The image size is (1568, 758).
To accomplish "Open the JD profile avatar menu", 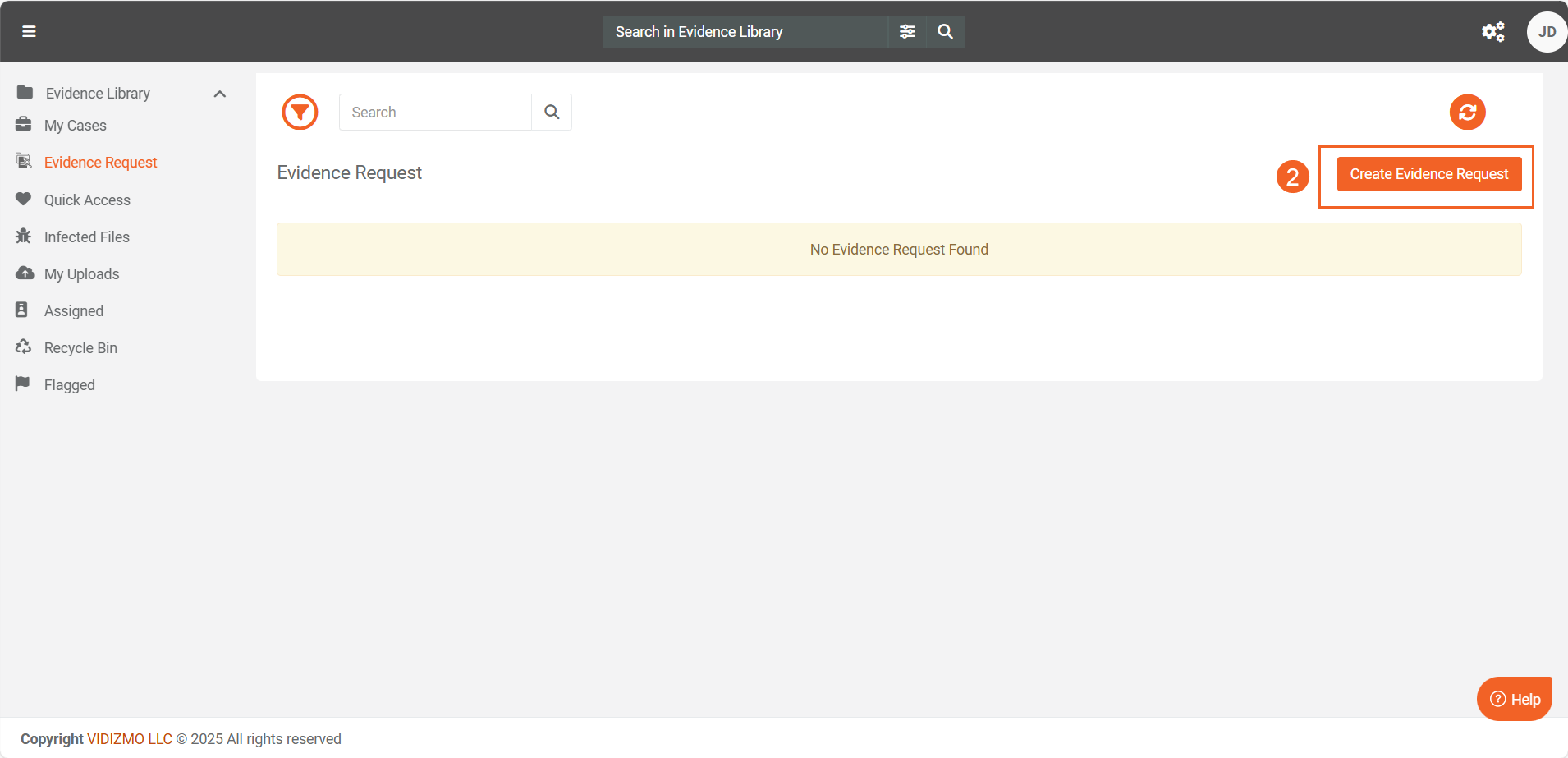I will tap(1547, 31).
